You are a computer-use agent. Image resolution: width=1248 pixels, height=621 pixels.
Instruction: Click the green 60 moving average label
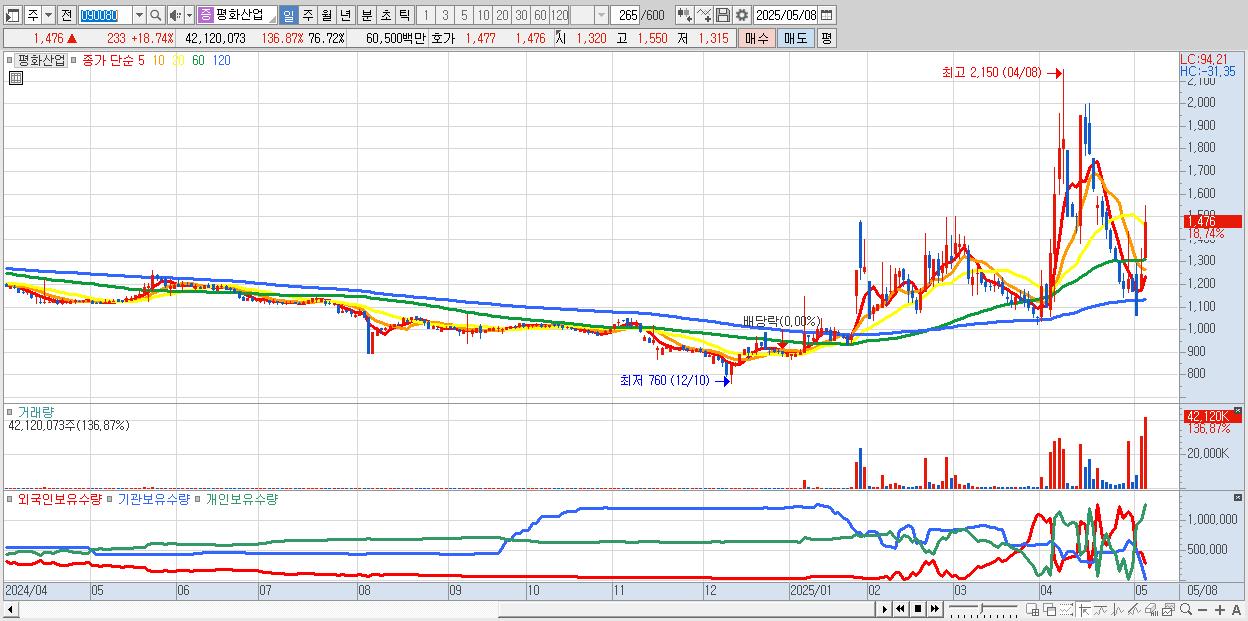click(198, 60)
